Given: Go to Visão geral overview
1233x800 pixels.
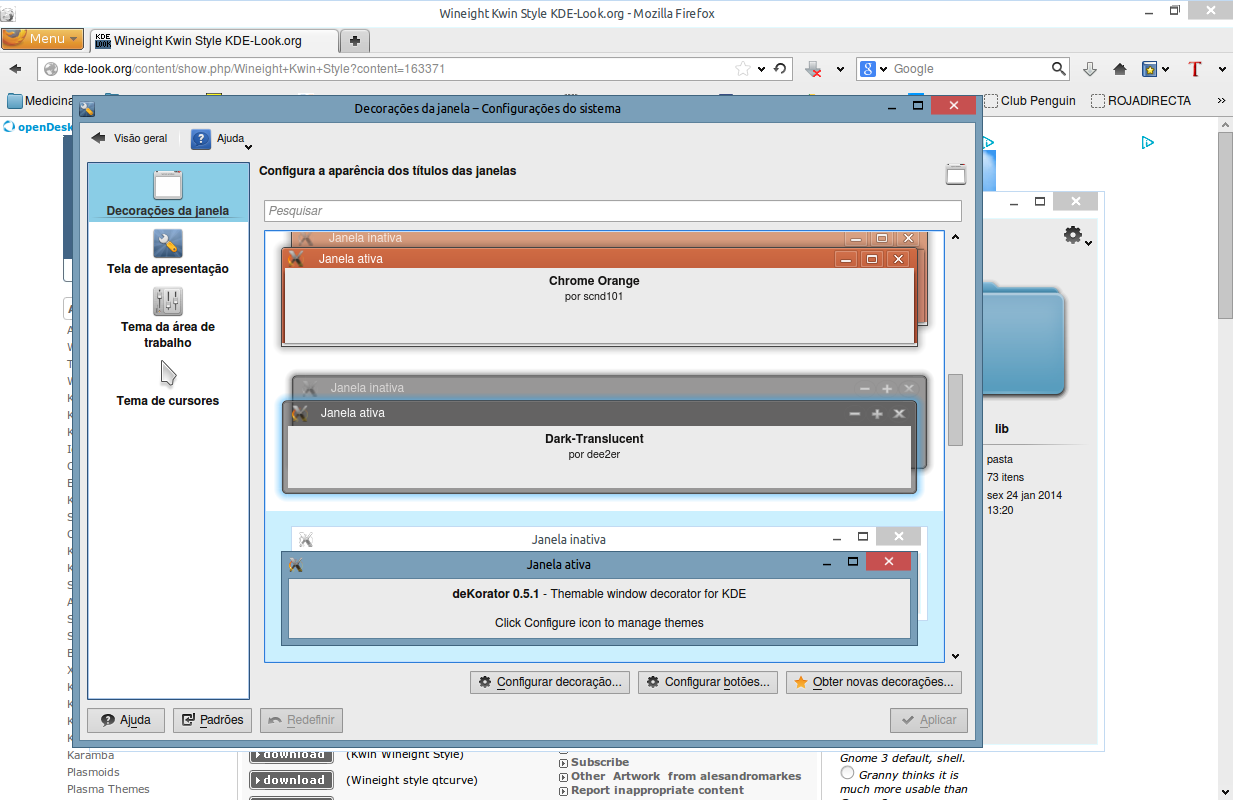Looking at the screenshot, I should (x=129, y=138).
